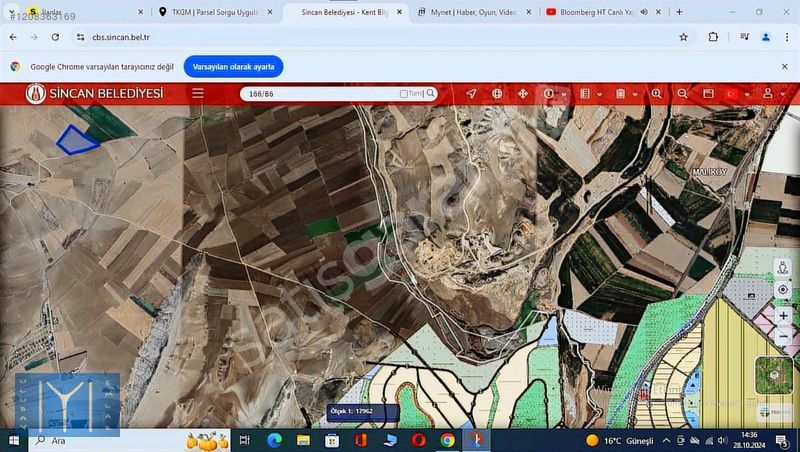Click the globe full extent icon

[x=497, y=93]
